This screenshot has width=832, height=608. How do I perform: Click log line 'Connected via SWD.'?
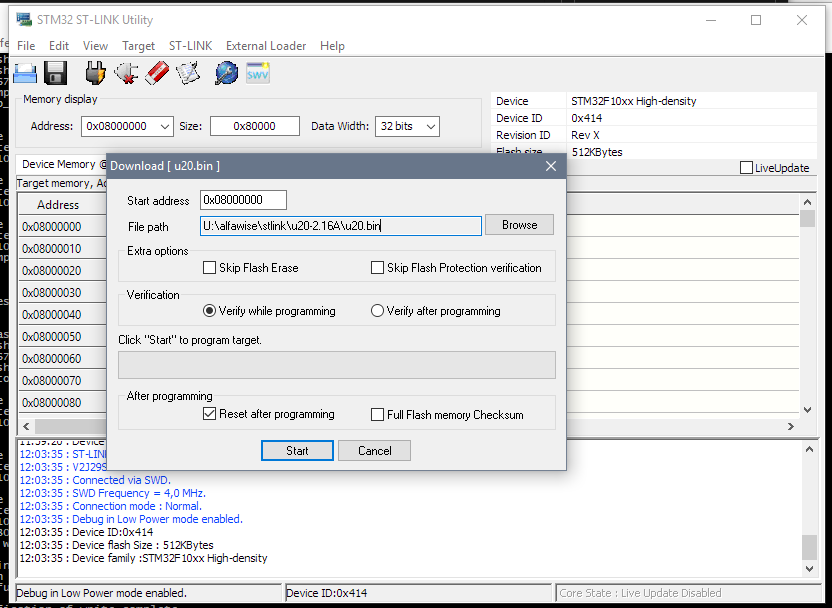tap(95, 480)
